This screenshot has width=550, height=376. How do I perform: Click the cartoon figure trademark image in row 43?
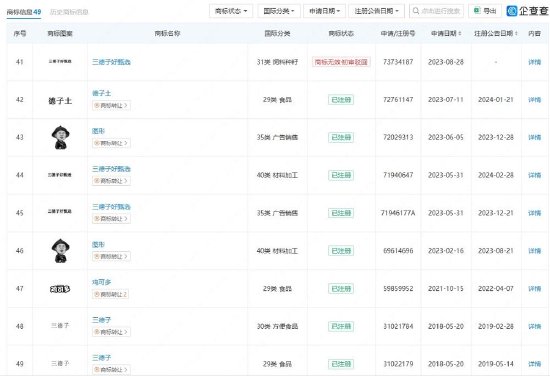coord(60,137)
